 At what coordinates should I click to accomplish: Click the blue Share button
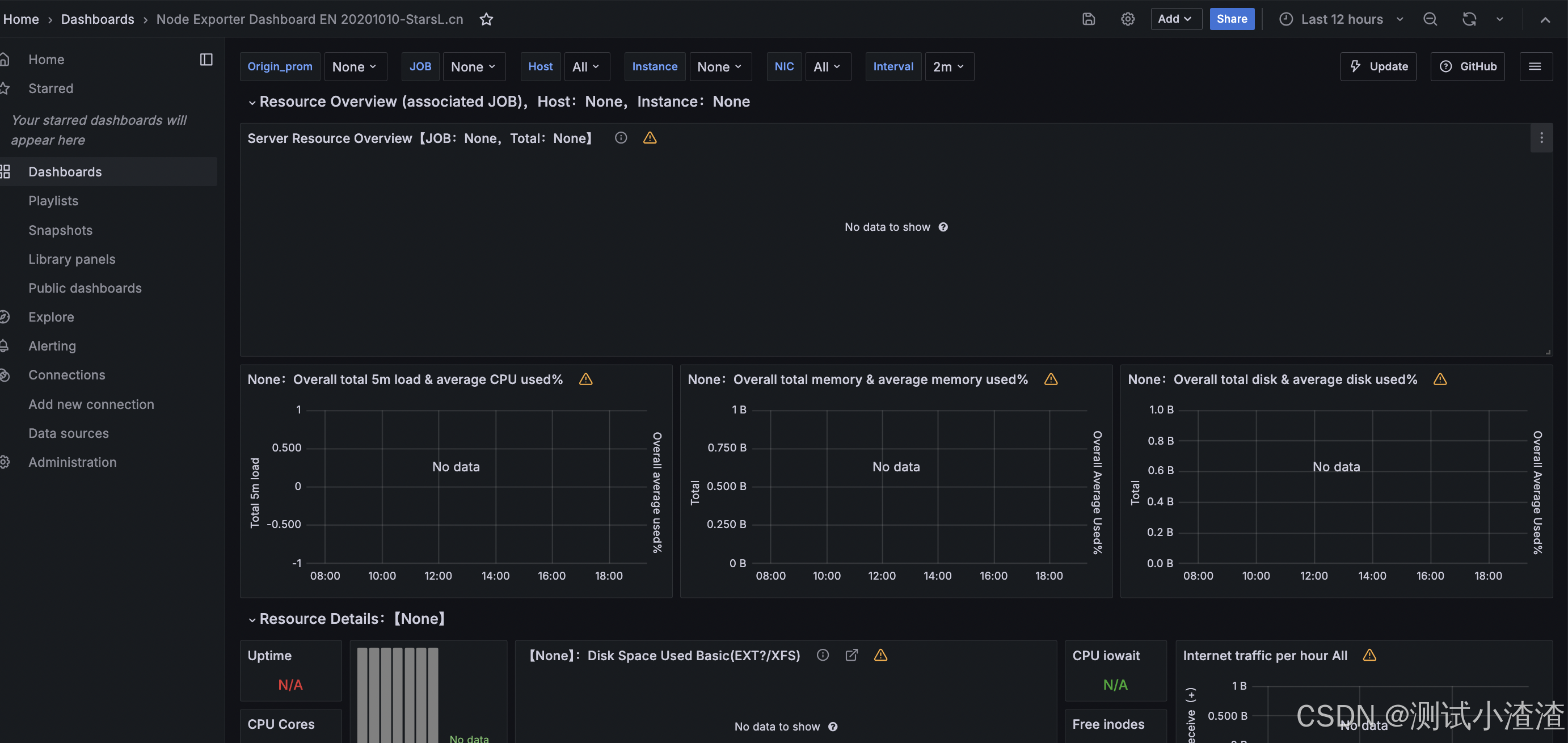[x=1232, y=19]
